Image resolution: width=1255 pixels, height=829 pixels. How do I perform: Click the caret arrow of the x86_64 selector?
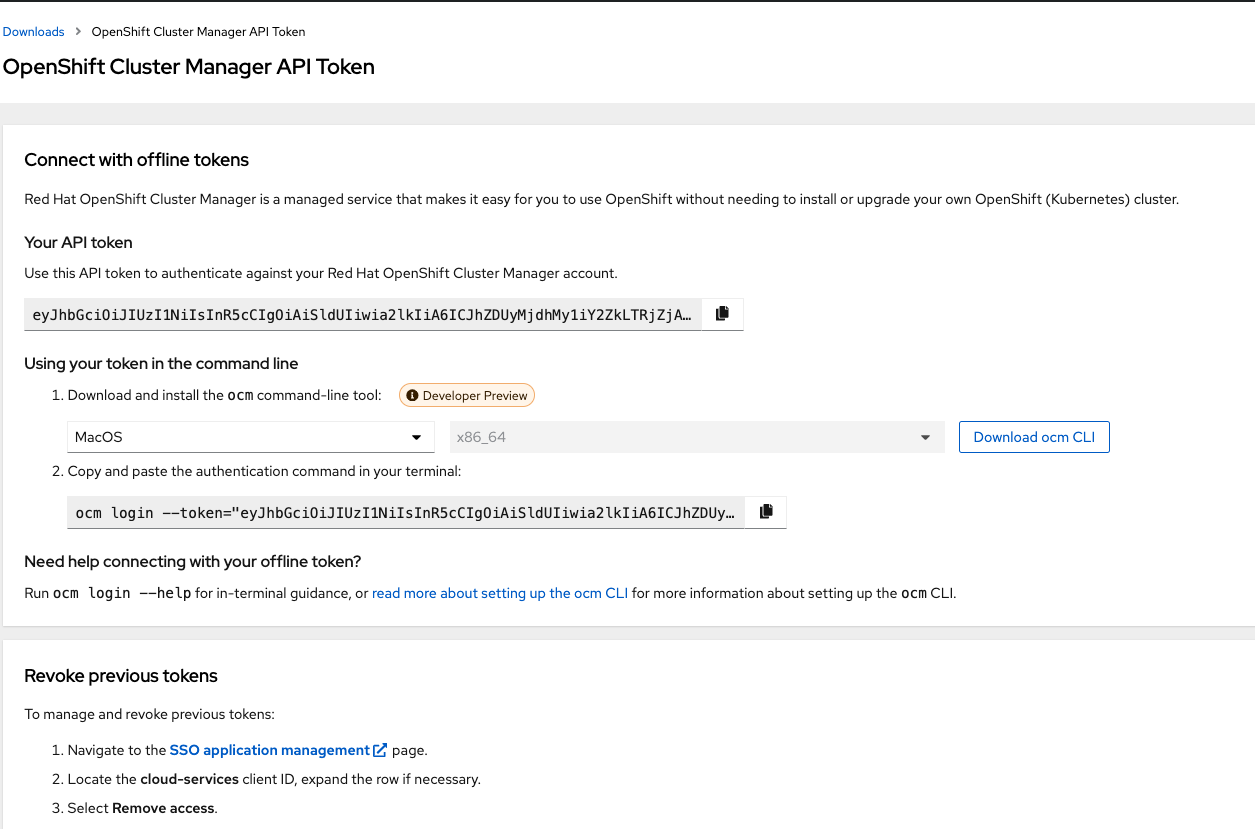pos(926,437)
